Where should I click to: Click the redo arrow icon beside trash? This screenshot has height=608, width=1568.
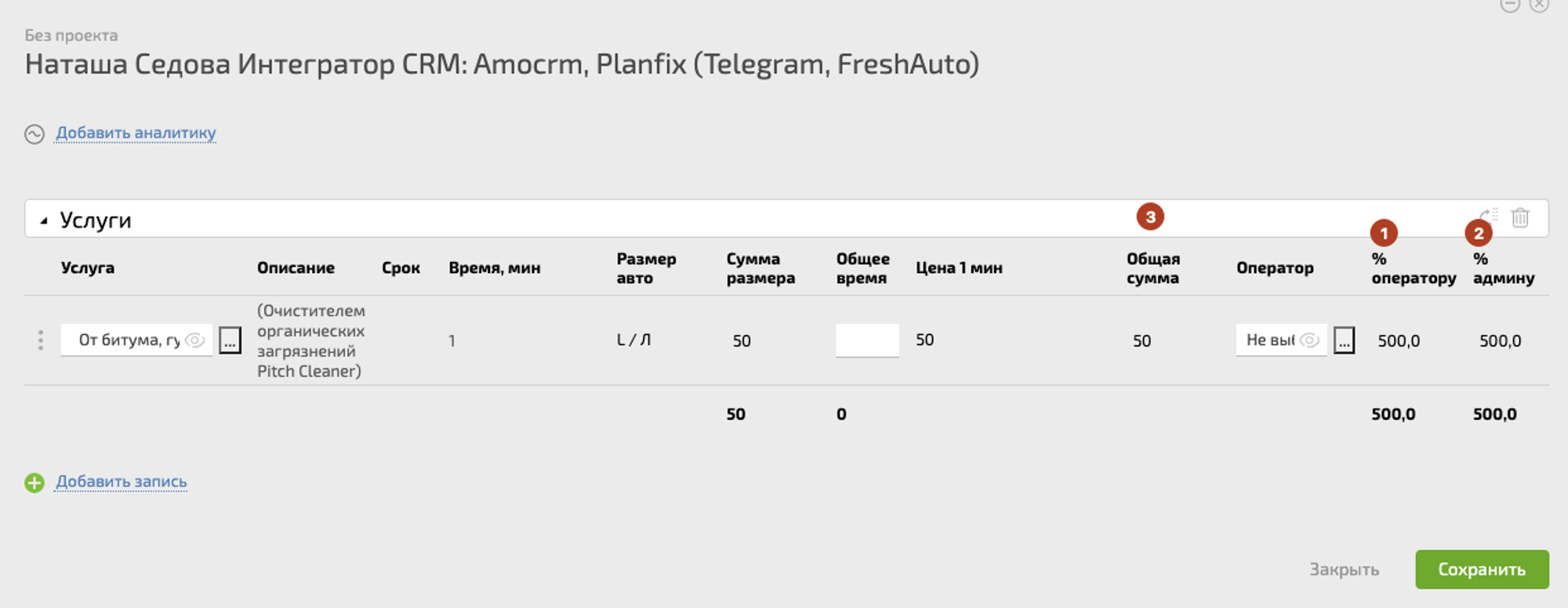click(x=1487, y=216)
